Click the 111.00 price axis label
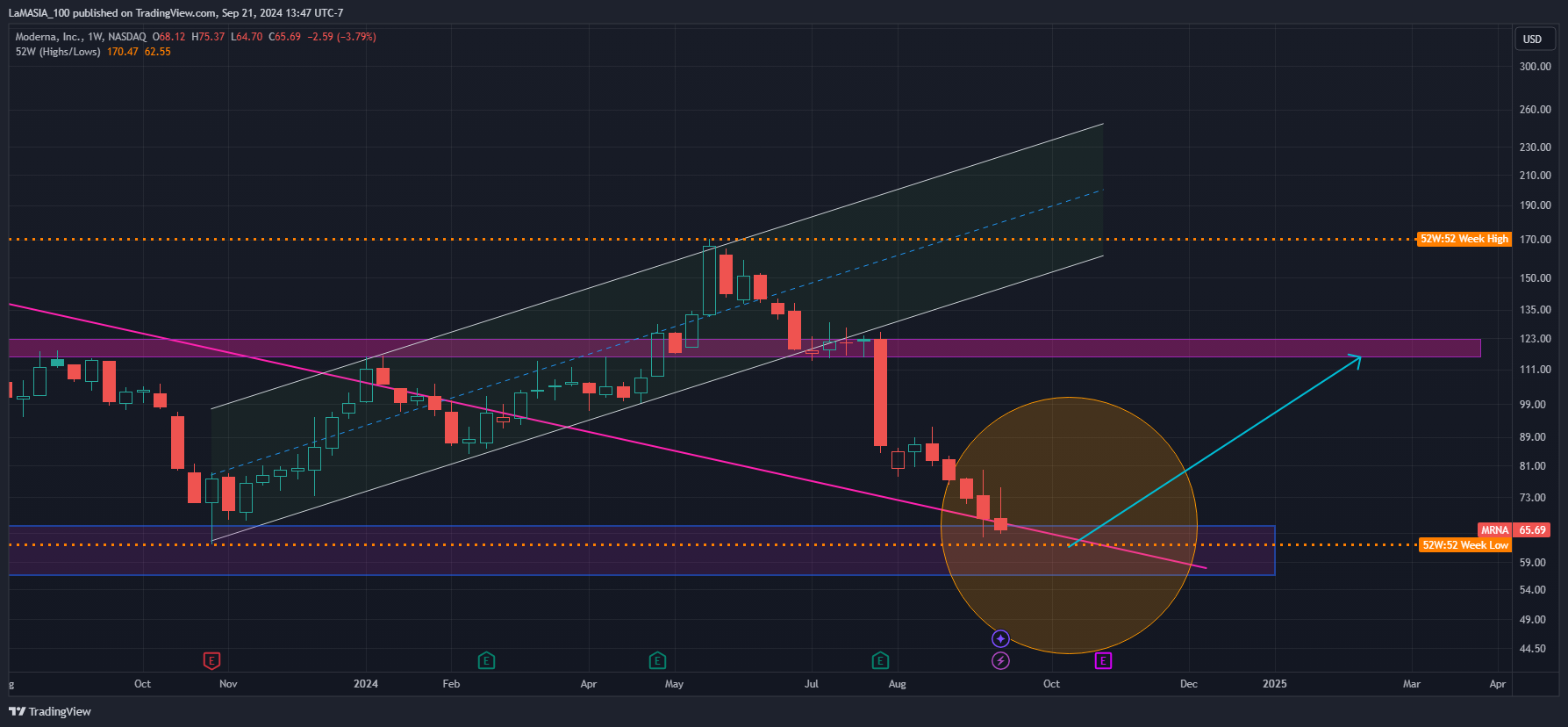 point(1536,370)
